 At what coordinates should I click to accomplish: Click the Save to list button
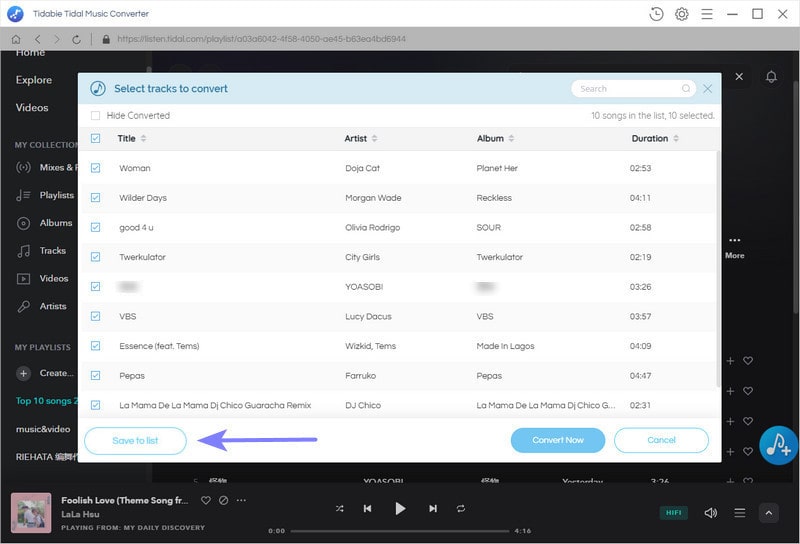pyautogui.click(x=135, y=440)
